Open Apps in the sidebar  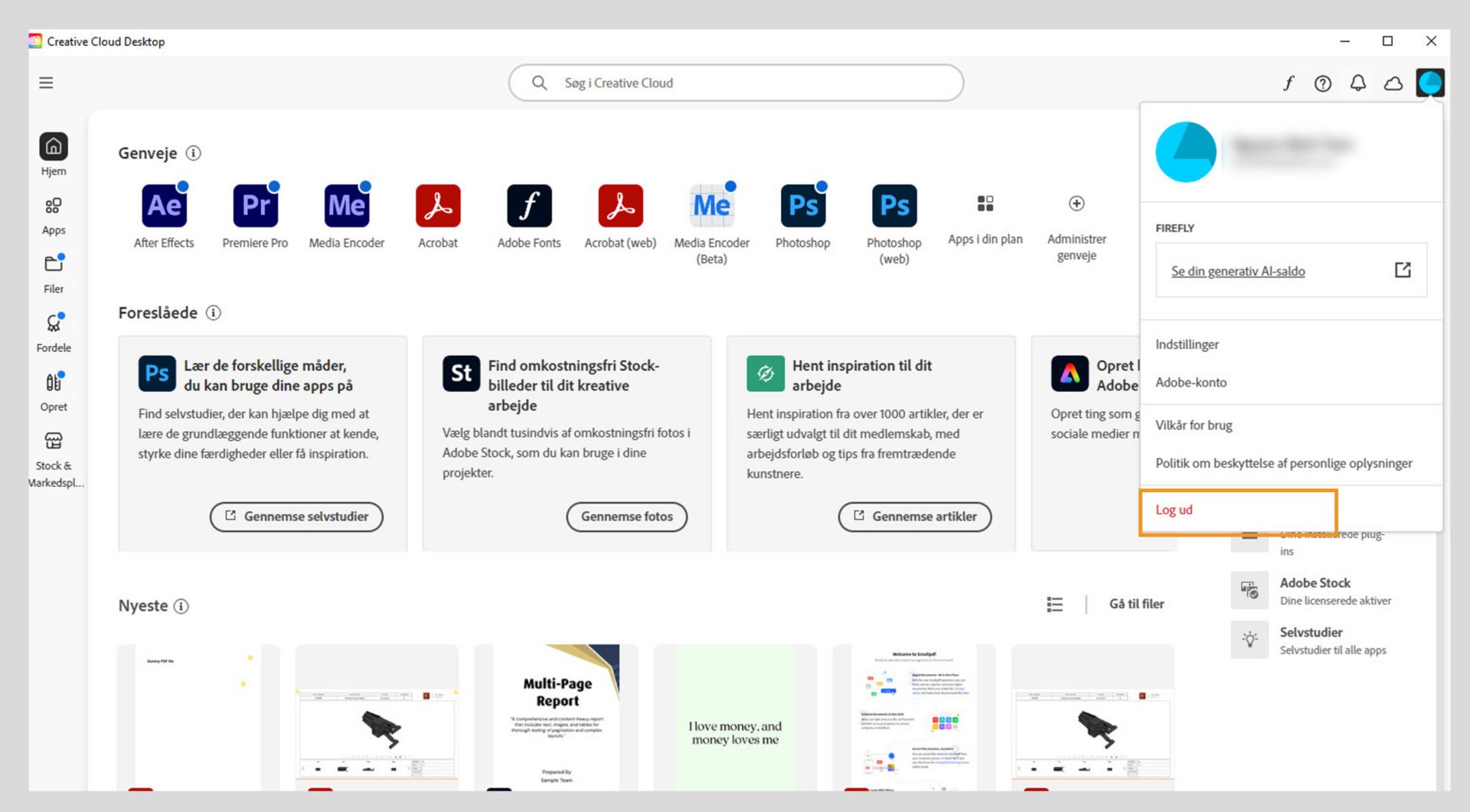[54, 216]
